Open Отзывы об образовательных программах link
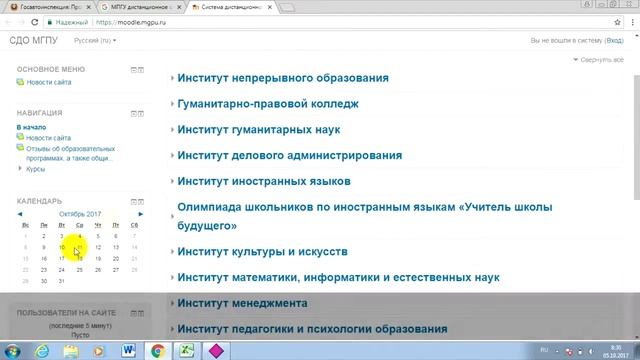Image resolution: width=640 pixels, height=360 pixels. 70,153
